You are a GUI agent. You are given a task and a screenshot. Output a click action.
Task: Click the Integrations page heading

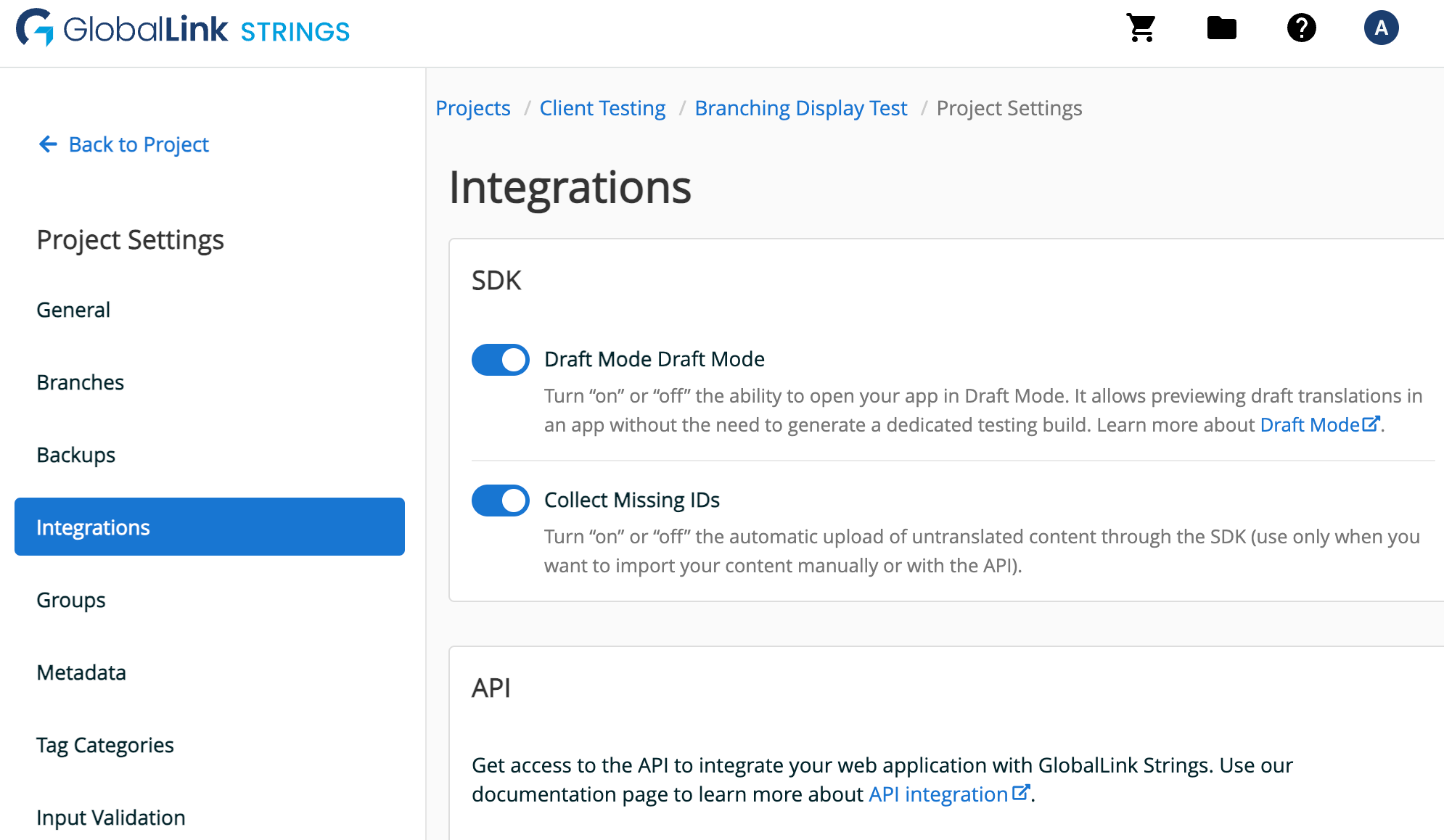click(570, 187)
